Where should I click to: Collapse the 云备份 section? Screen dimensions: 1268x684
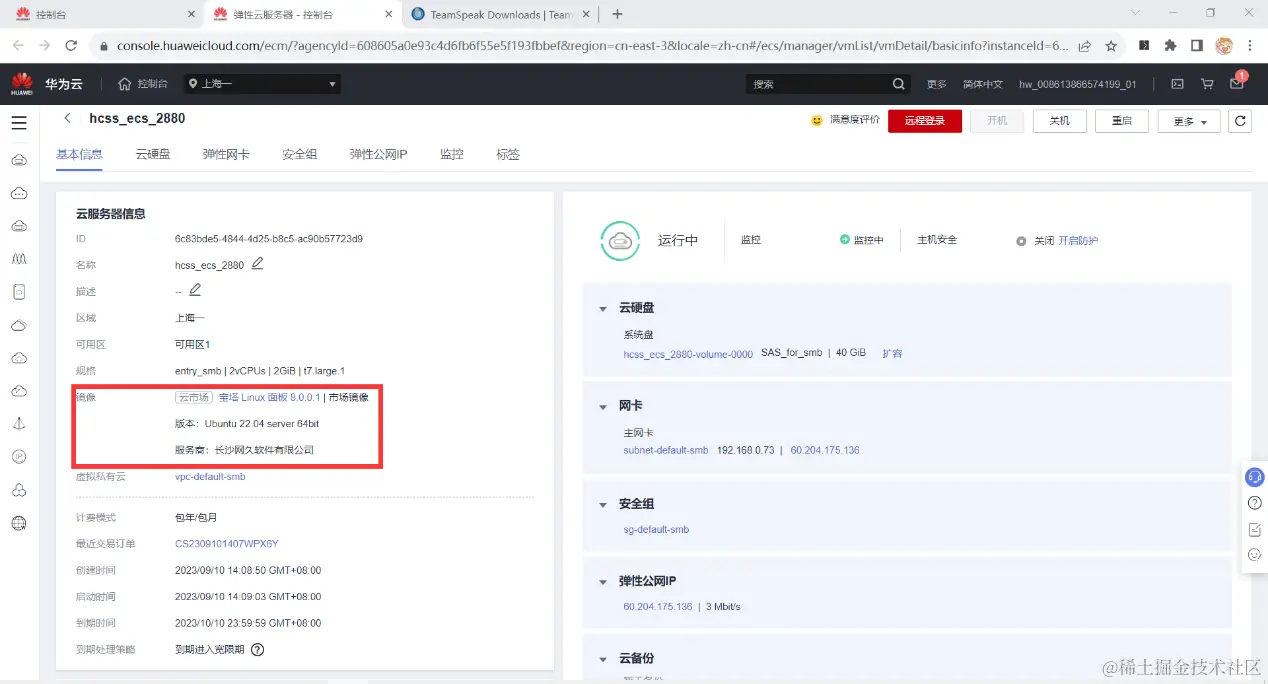pyautogui.click(x=603, y=660)
